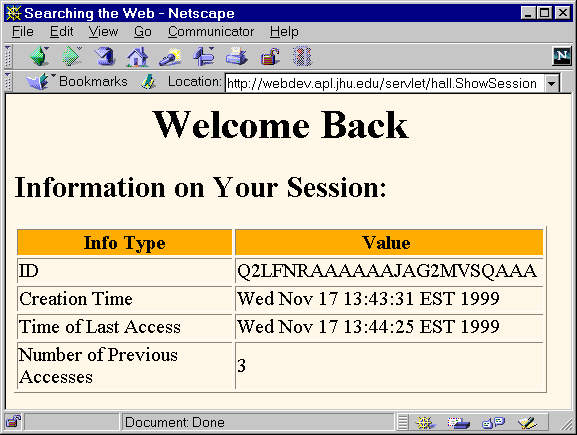Click the ID row label cell
The width and height of the screenshot is (577, 435).
click(x=125, y=271)
